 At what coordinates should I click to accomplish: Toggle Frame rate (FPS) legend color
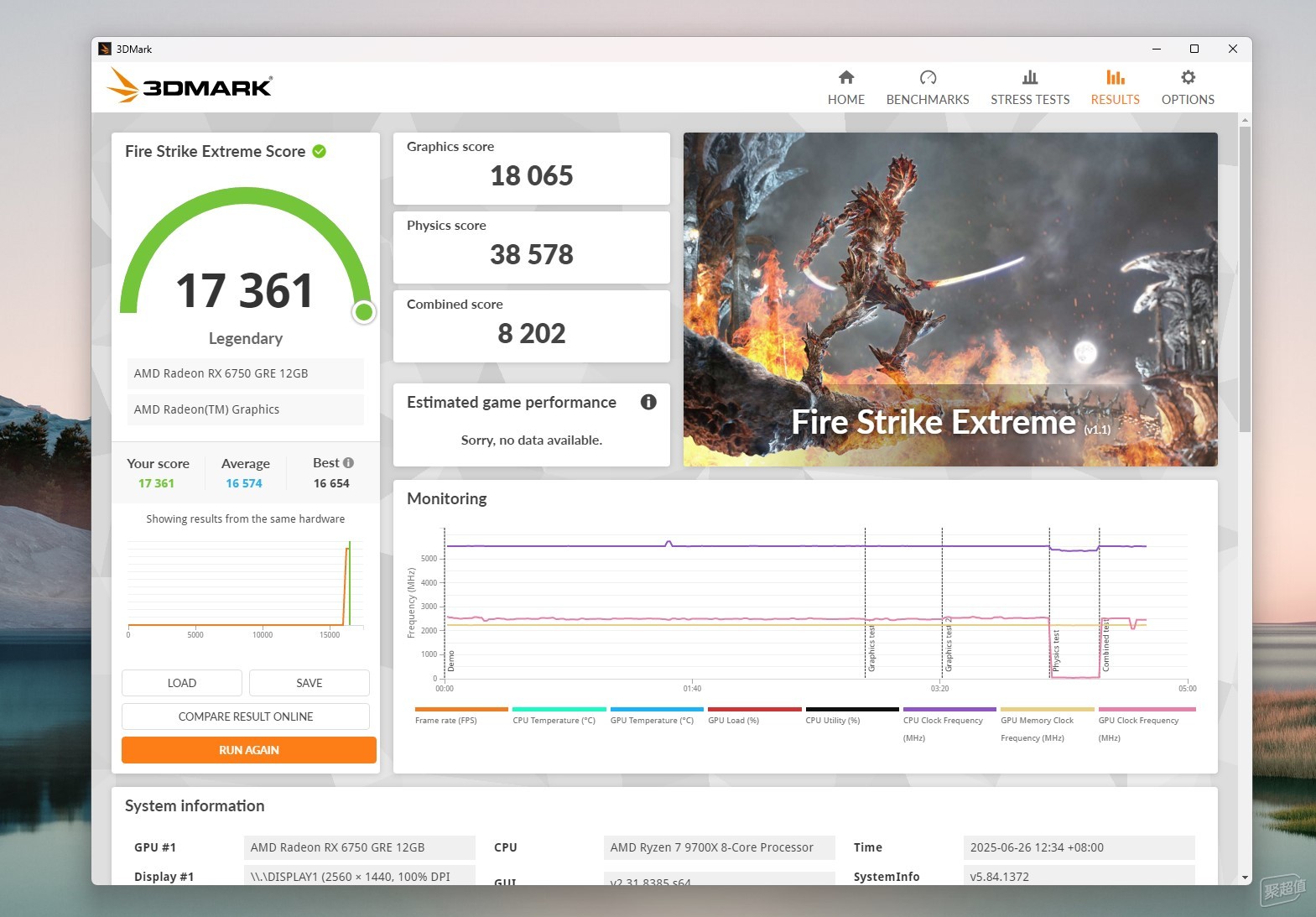click(461, 709)
